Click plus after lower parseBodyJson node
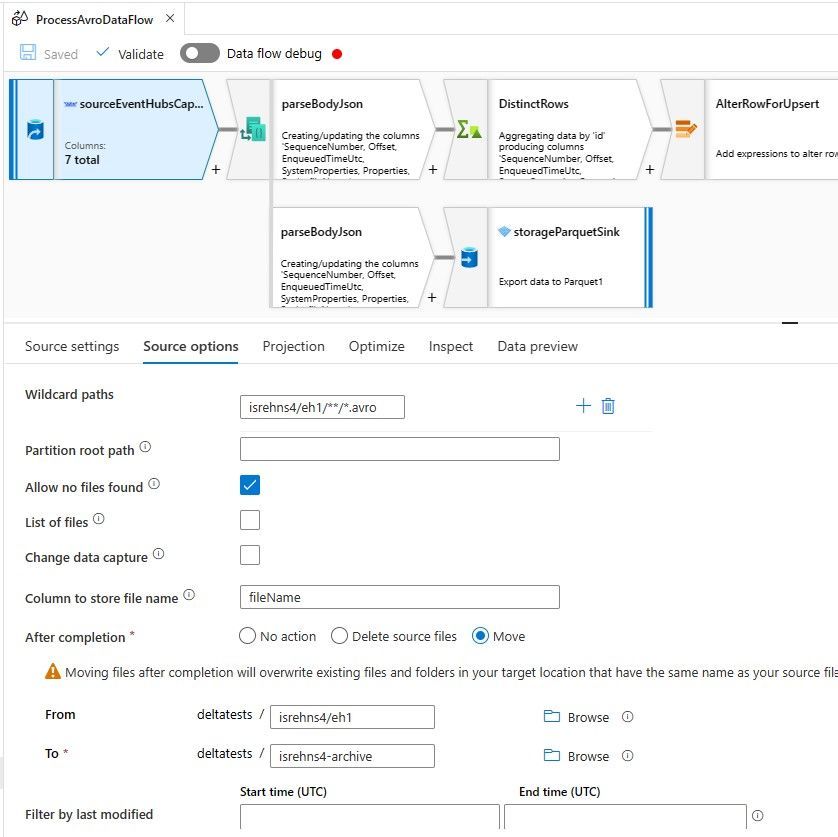Screen dimensions: 838x837 click(x=432, y=298)
